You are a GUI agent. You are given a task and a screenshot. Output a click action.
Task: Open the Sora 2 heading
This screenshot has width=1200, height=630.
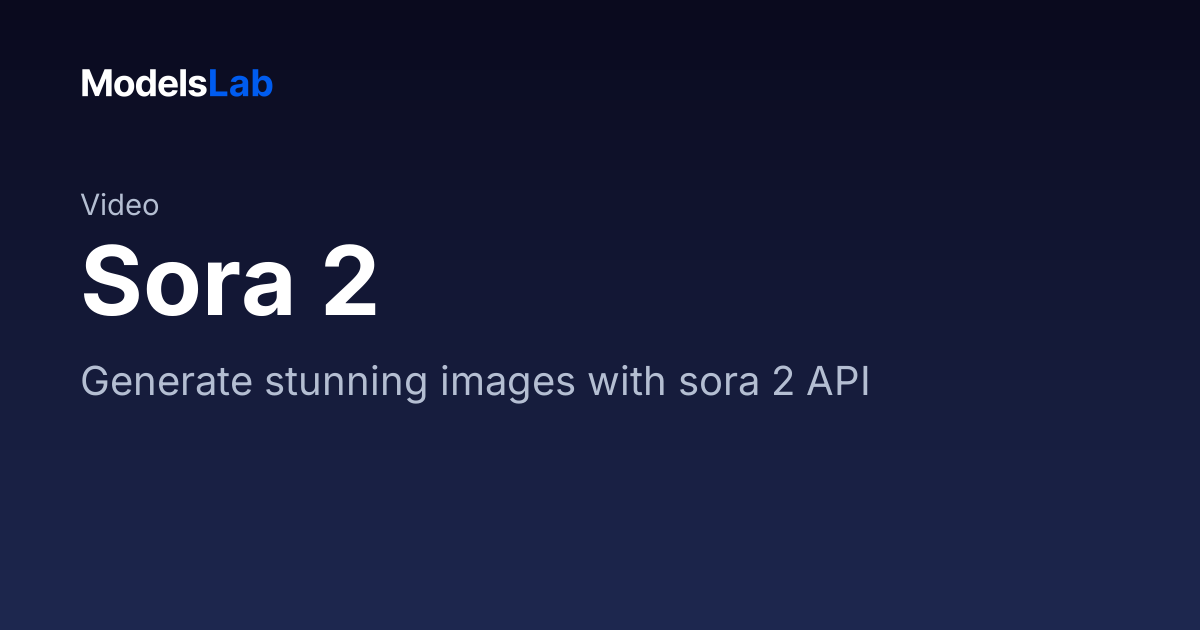230,282
